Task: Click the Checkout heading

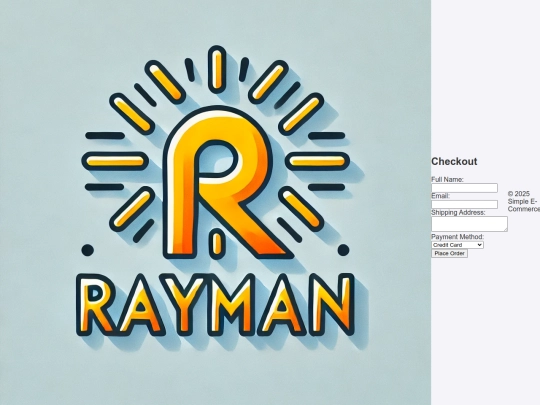Action: [454, 162]
